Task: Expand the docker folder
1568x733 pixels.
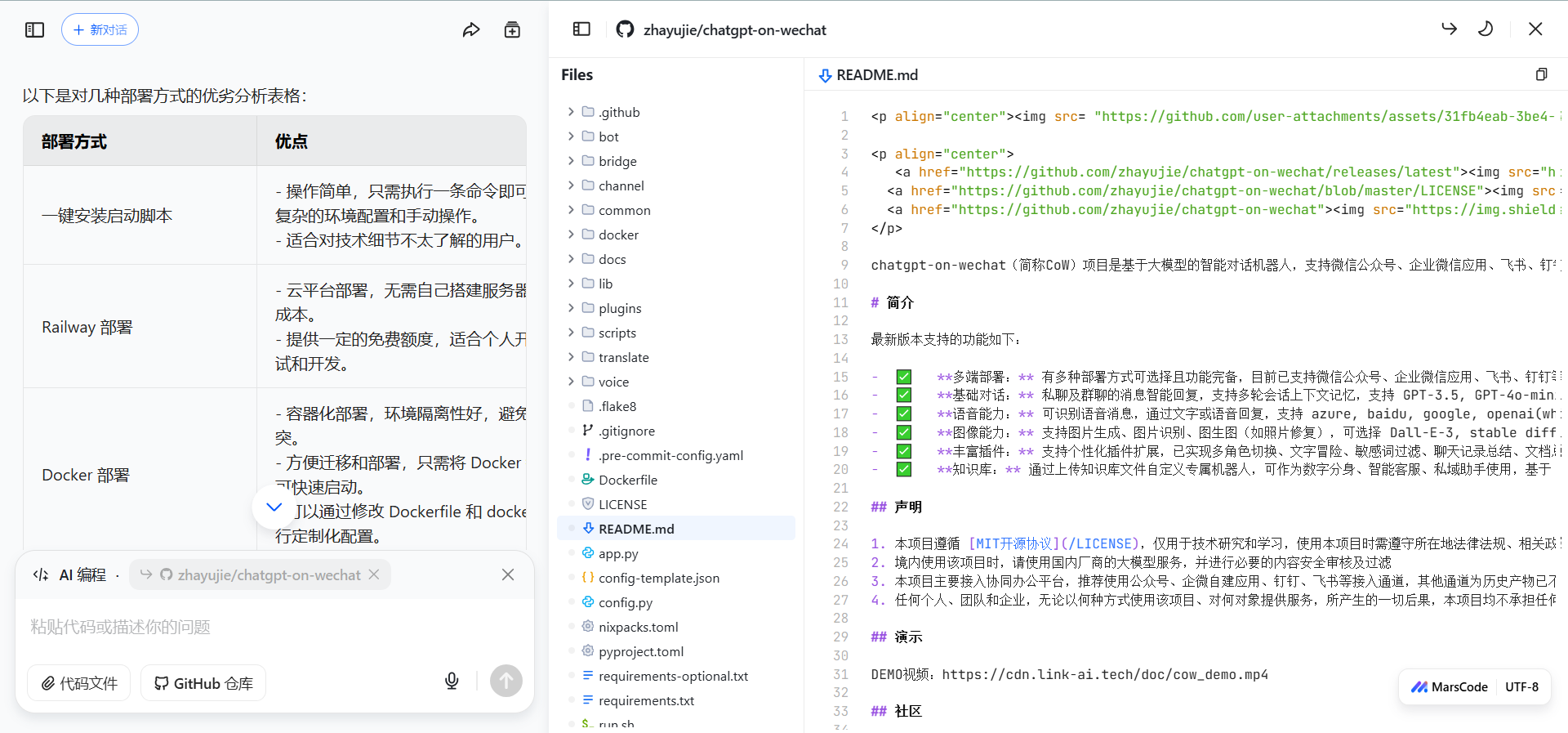Action: (x=676, y=235)
